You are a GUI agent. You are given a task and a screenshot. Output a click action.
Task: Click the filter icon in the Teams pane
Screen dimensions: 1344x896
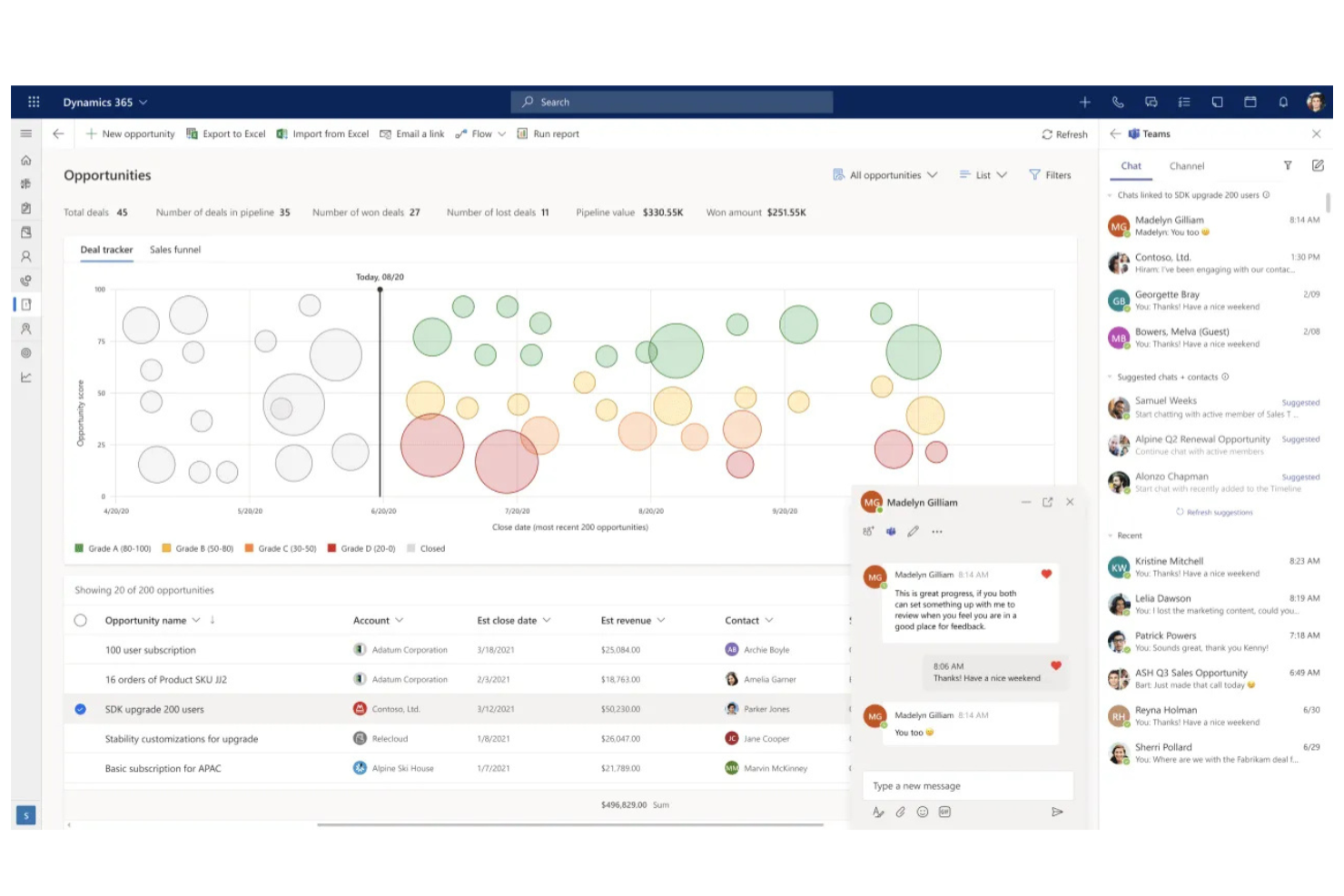(1287, 165)
